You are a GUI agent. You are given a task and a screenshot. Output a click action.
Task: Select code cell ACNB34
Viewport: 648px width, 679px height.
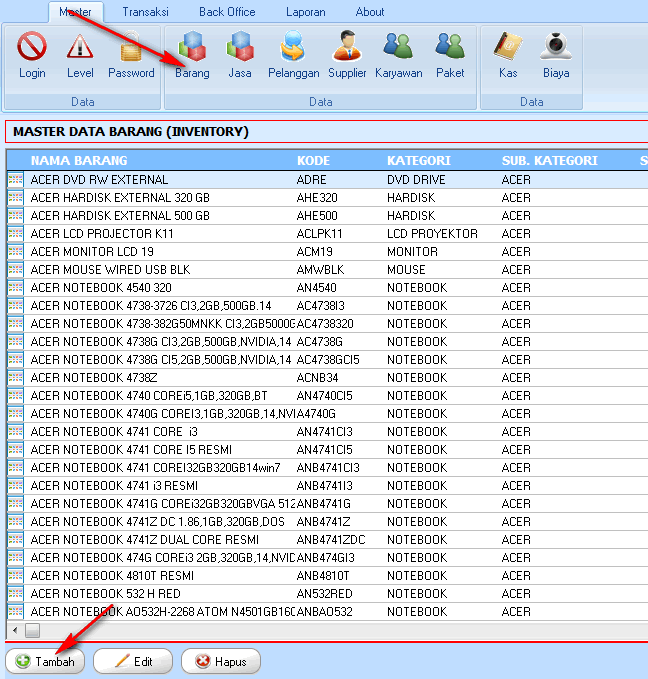click(x=317, y=378)
